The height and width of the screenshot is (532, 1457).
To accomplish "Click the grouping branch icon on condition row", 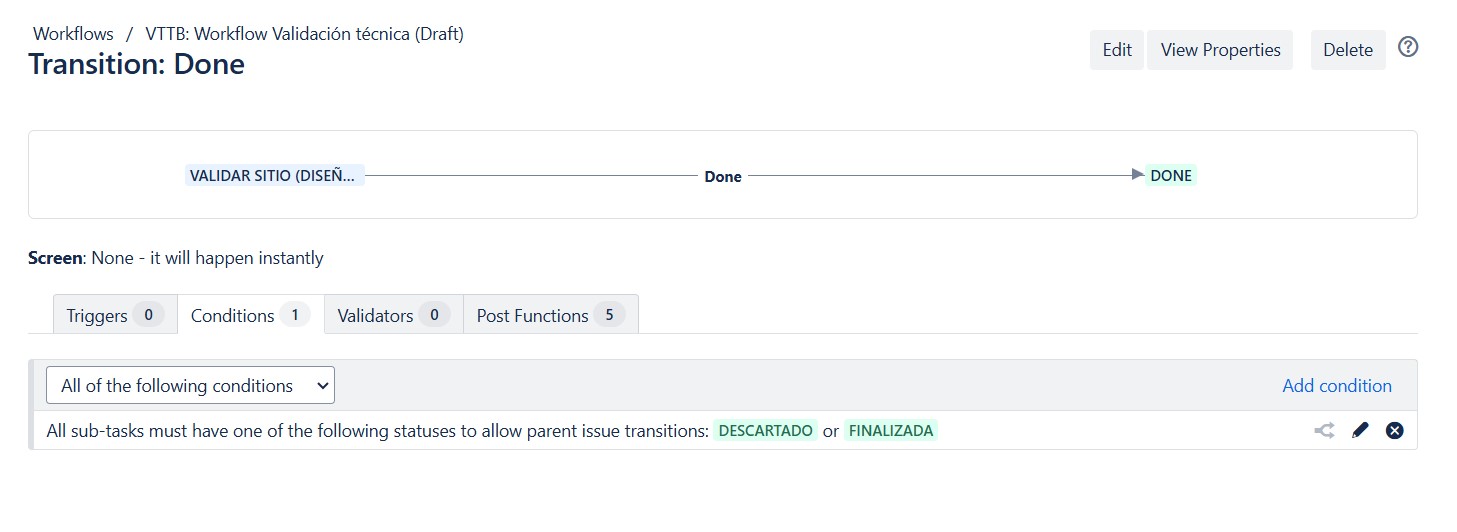I will click(1325, 431).
